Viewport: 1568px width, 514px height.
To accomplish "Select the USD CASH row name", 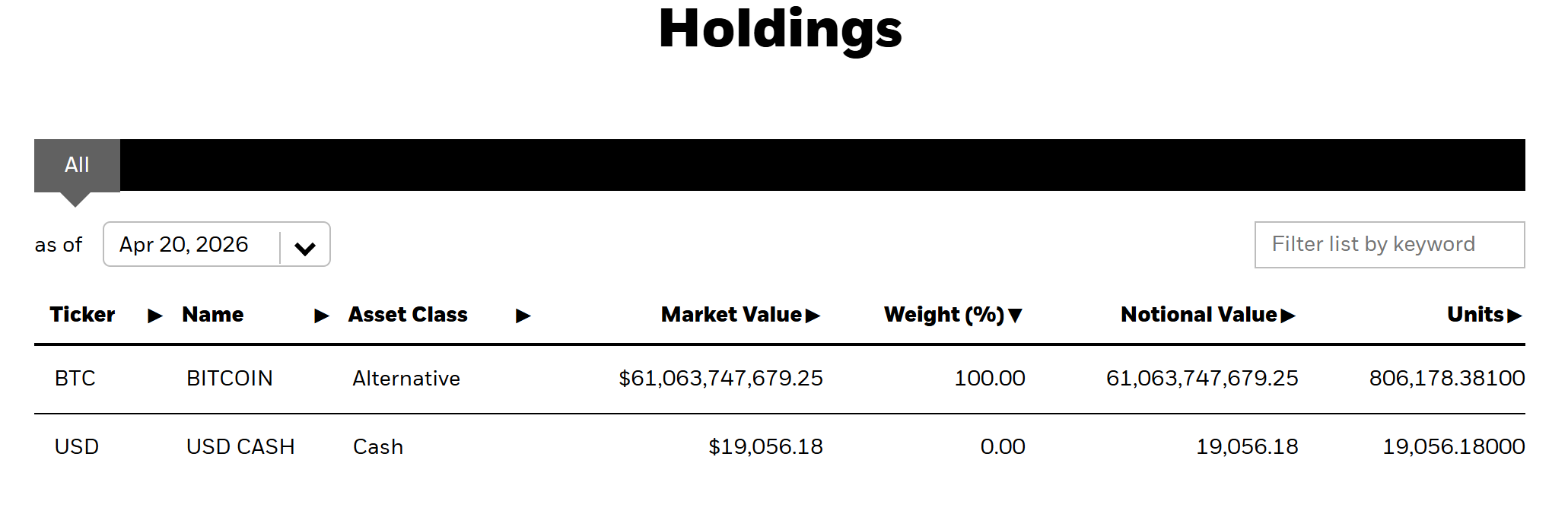I will pyautogui.click(x=240, y=447).
